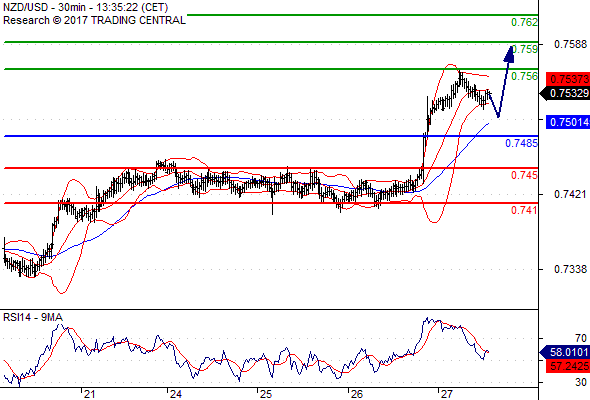Image resolution: width=590 pixels, height=400 pixels.
Task: Click the 0.7421 price axis value
Action: coord(570,194)
